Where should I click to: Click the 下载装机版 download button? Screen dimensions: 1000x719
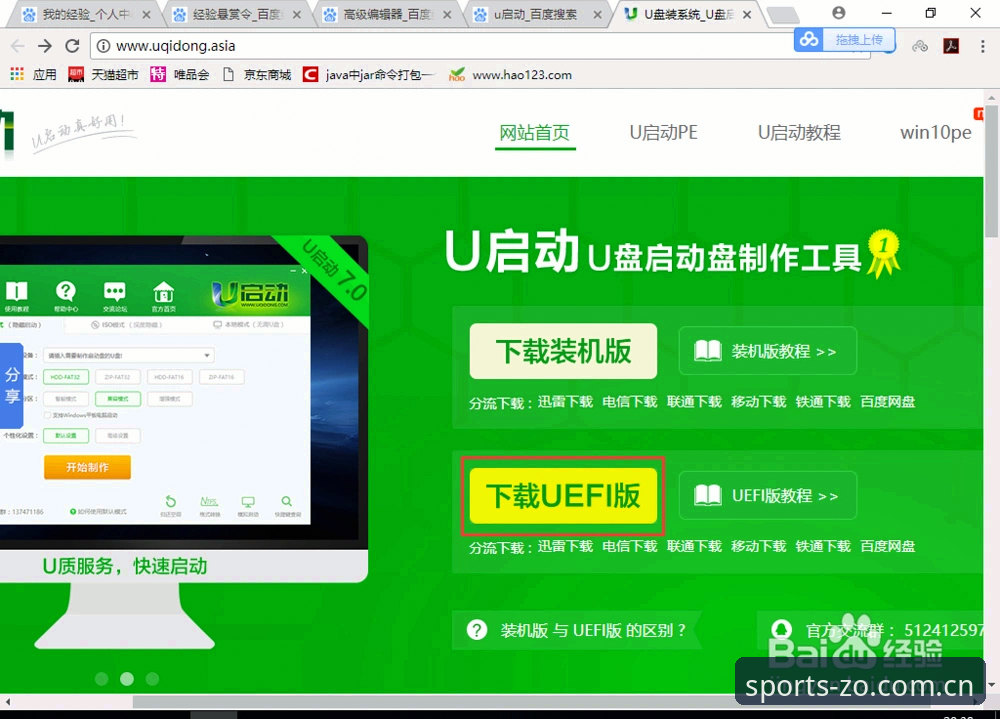coord(563,351)
